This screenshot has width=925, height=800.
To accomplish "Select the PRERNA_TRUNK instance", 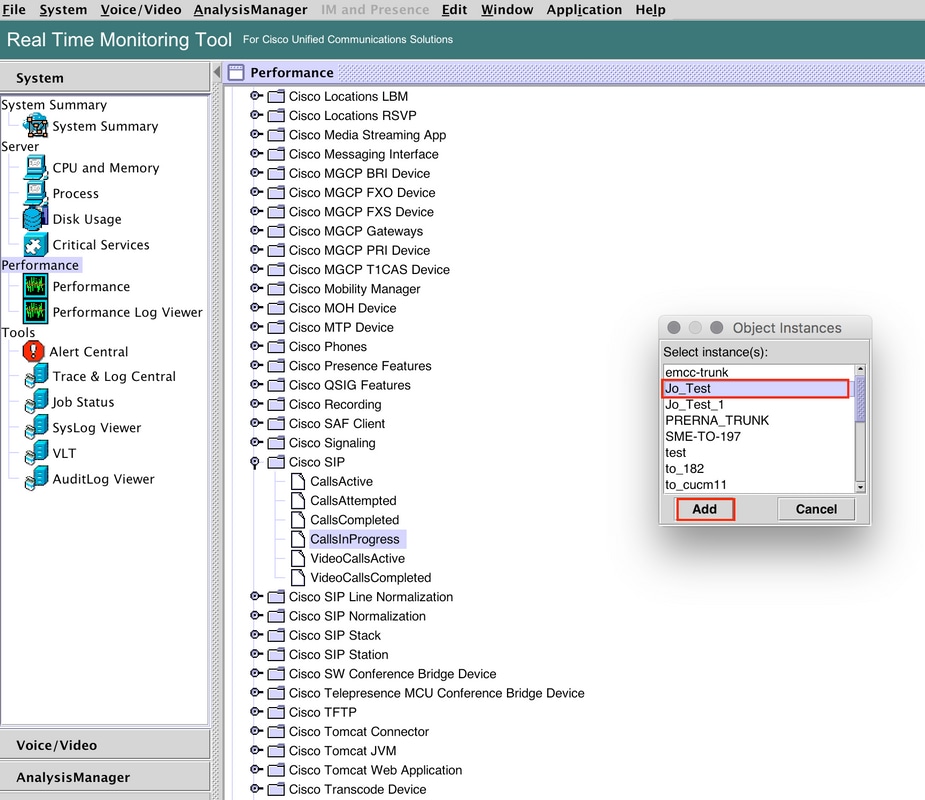I will [759, 421].
